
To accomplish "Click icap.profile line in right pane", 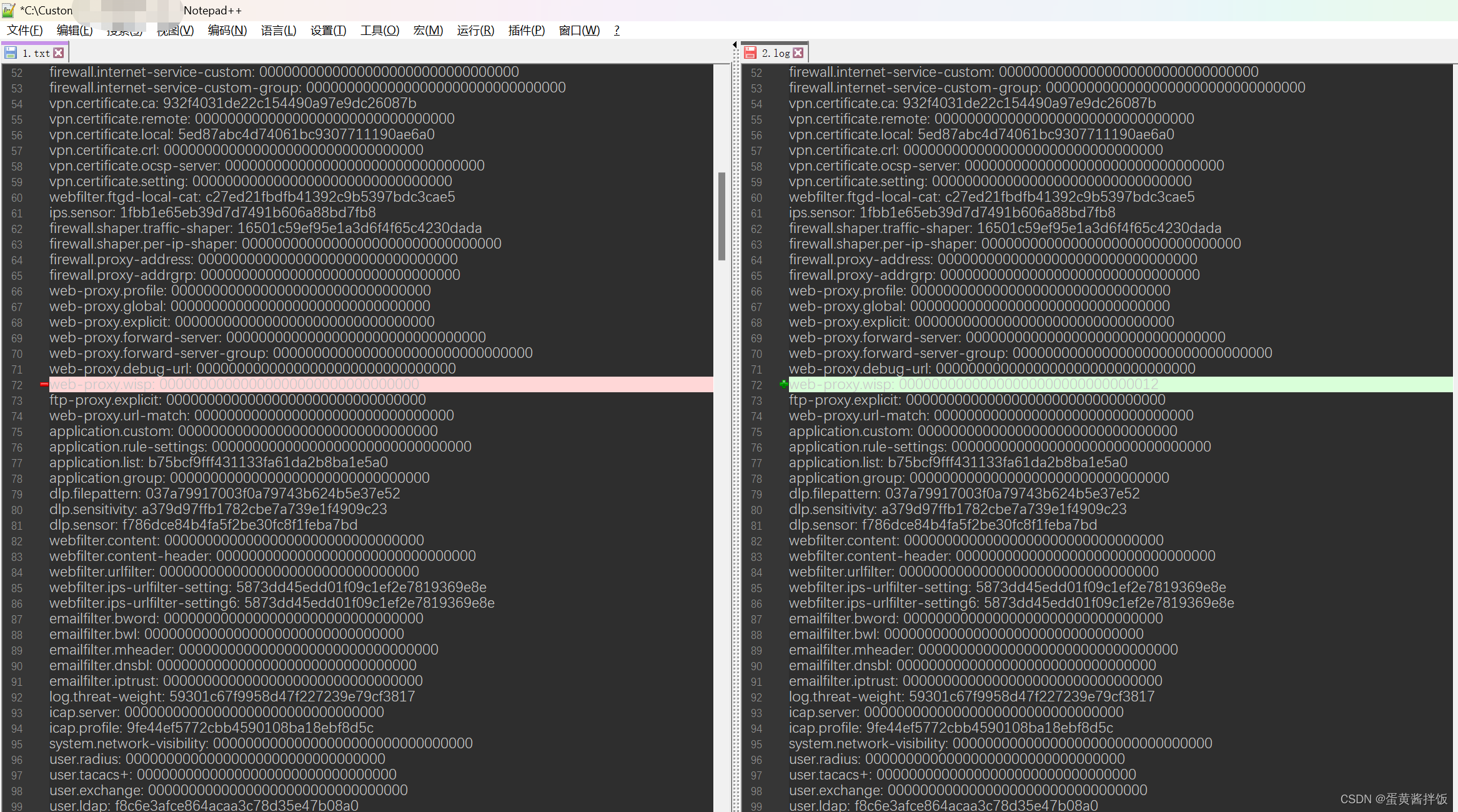I will pyautogui.click(x=951, y=728).
